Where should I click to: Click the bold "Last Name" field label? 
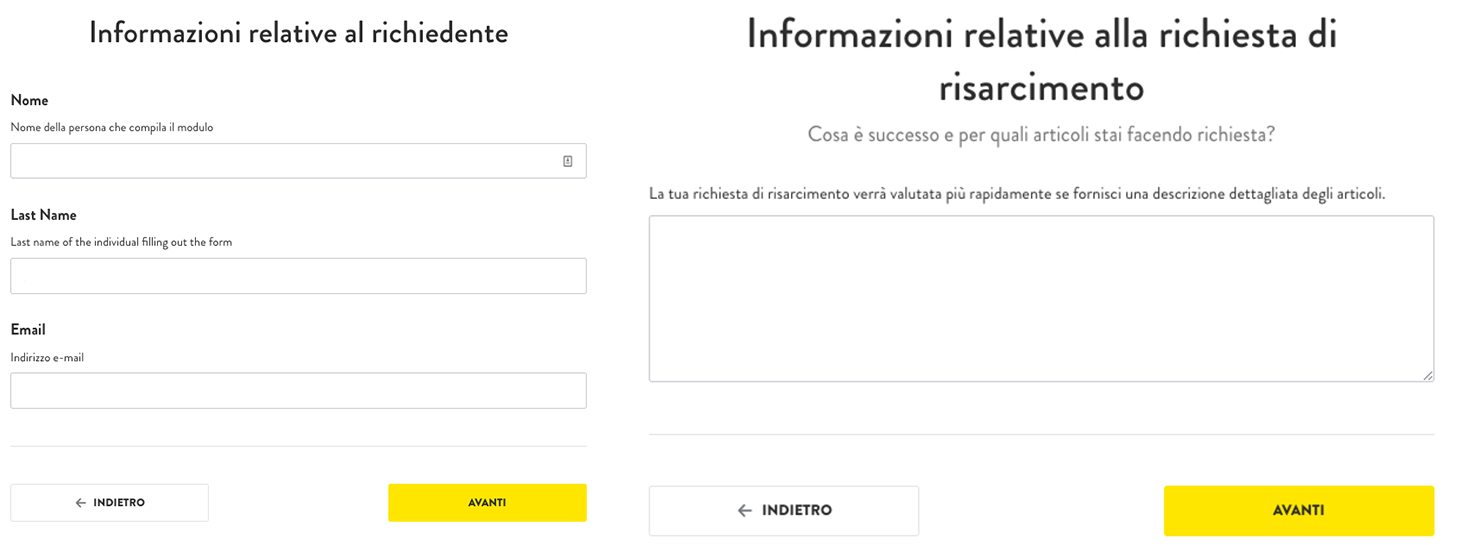coord(43,215)
